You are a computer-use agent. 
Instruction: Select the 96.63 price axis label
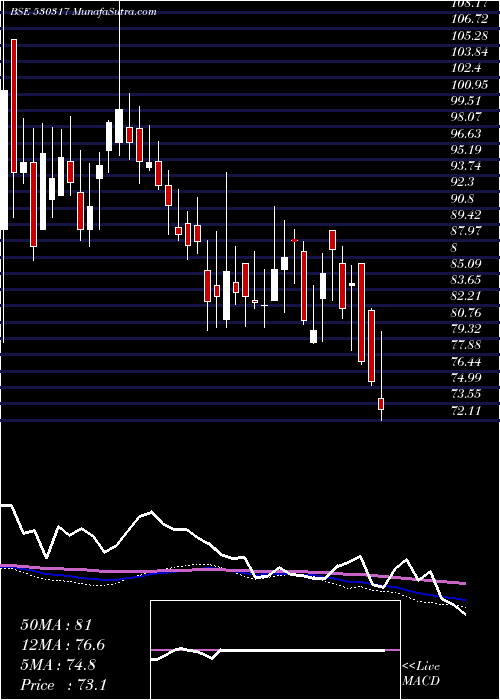466,133
